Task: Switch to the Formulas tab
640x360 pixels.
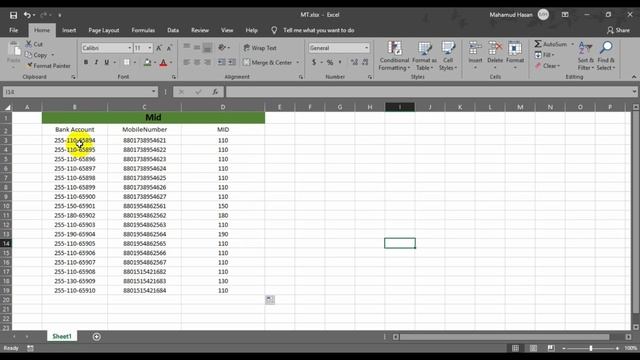Action: click(143, 30)
